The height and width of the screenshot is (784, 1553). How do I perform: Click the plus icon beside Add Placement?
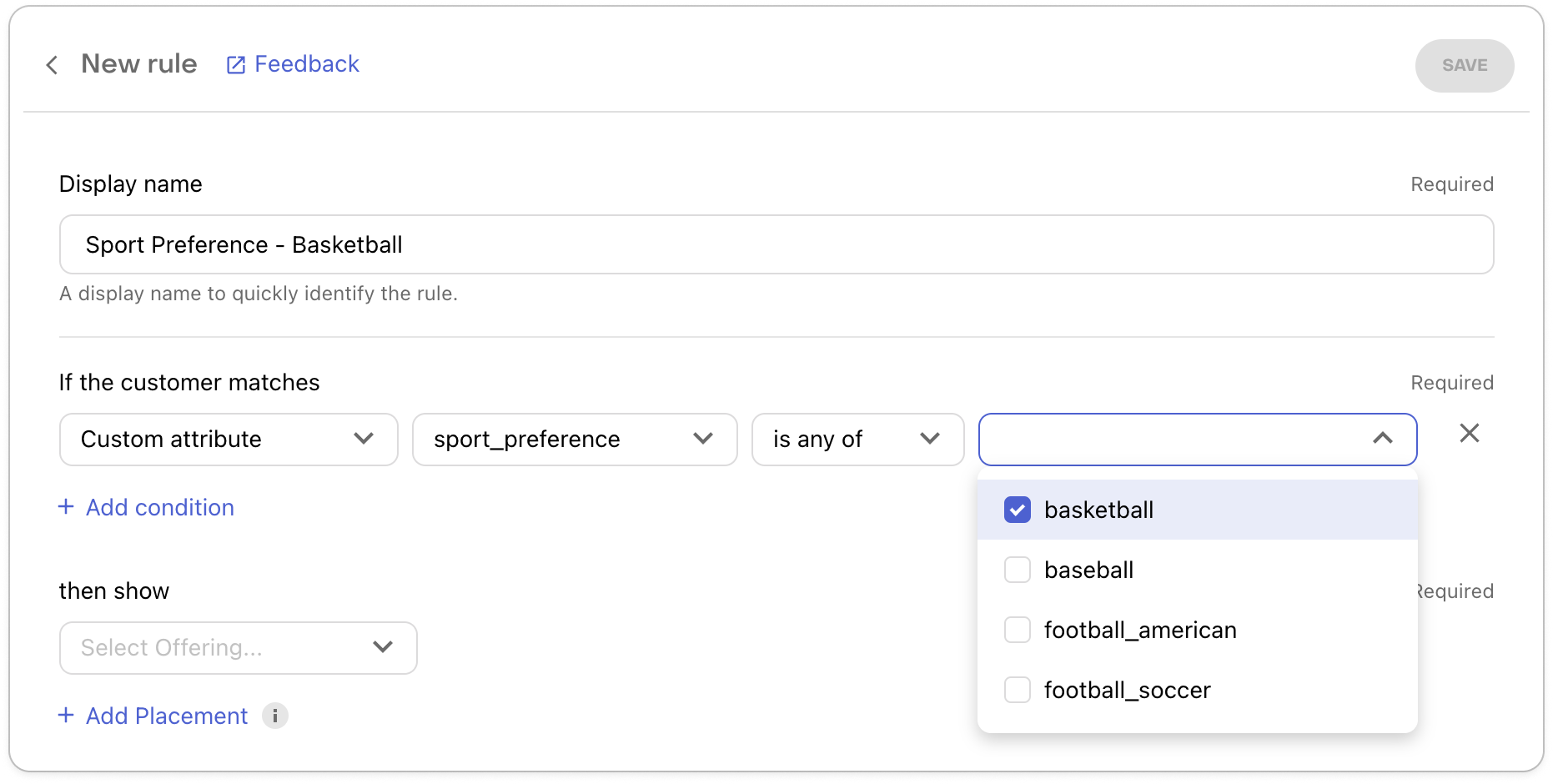tap(66, 715)
